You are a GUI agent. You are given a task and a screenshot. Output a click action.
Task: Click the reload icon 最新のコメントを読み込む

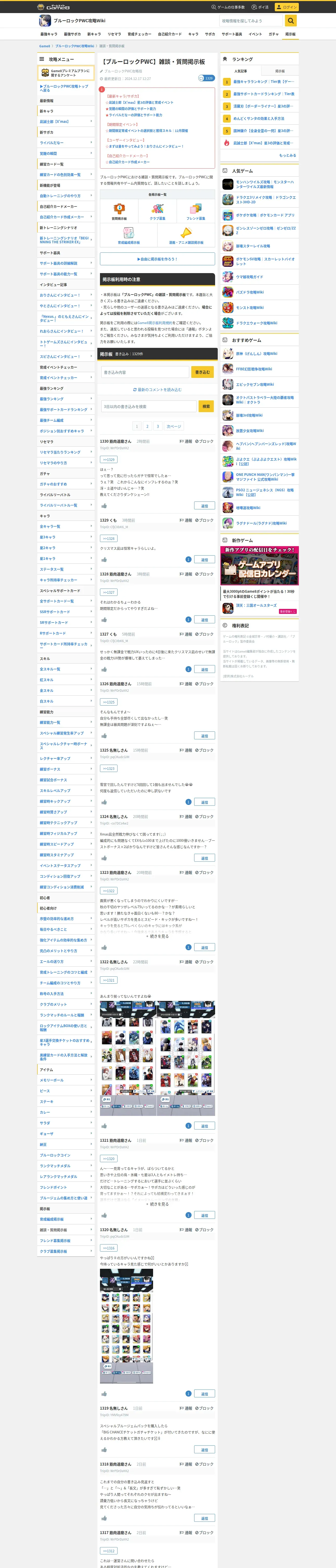pos(135,390)
